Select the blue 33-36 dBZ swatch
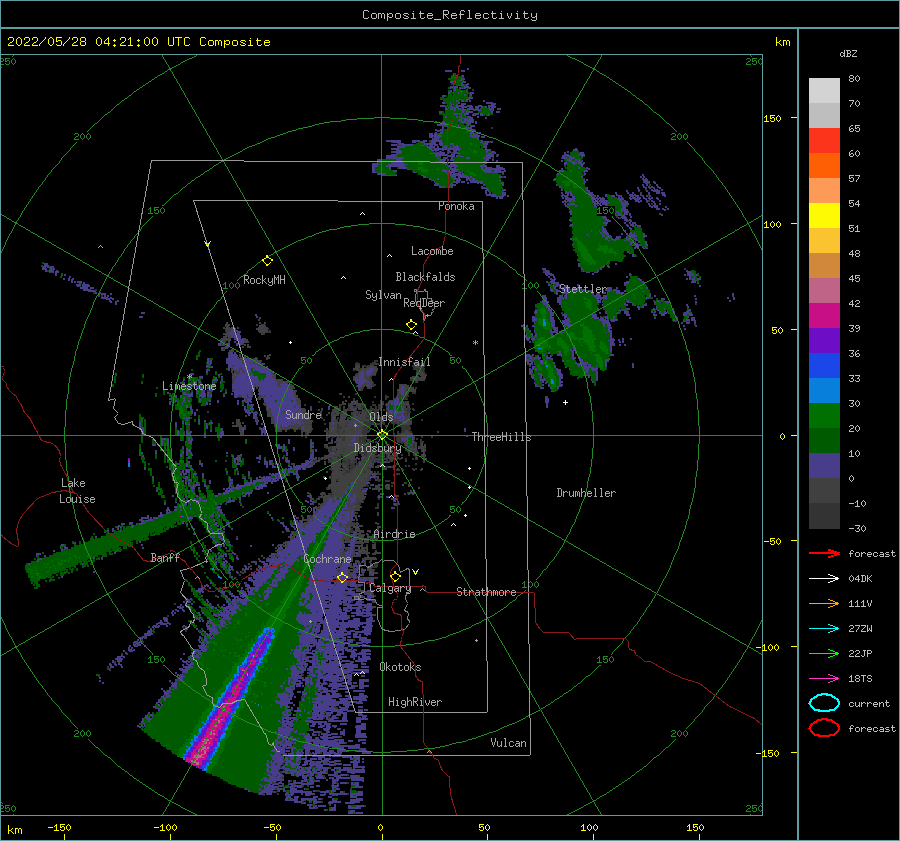Image resolution: width=900 pixels, height=841 pixels. [824, 366]
